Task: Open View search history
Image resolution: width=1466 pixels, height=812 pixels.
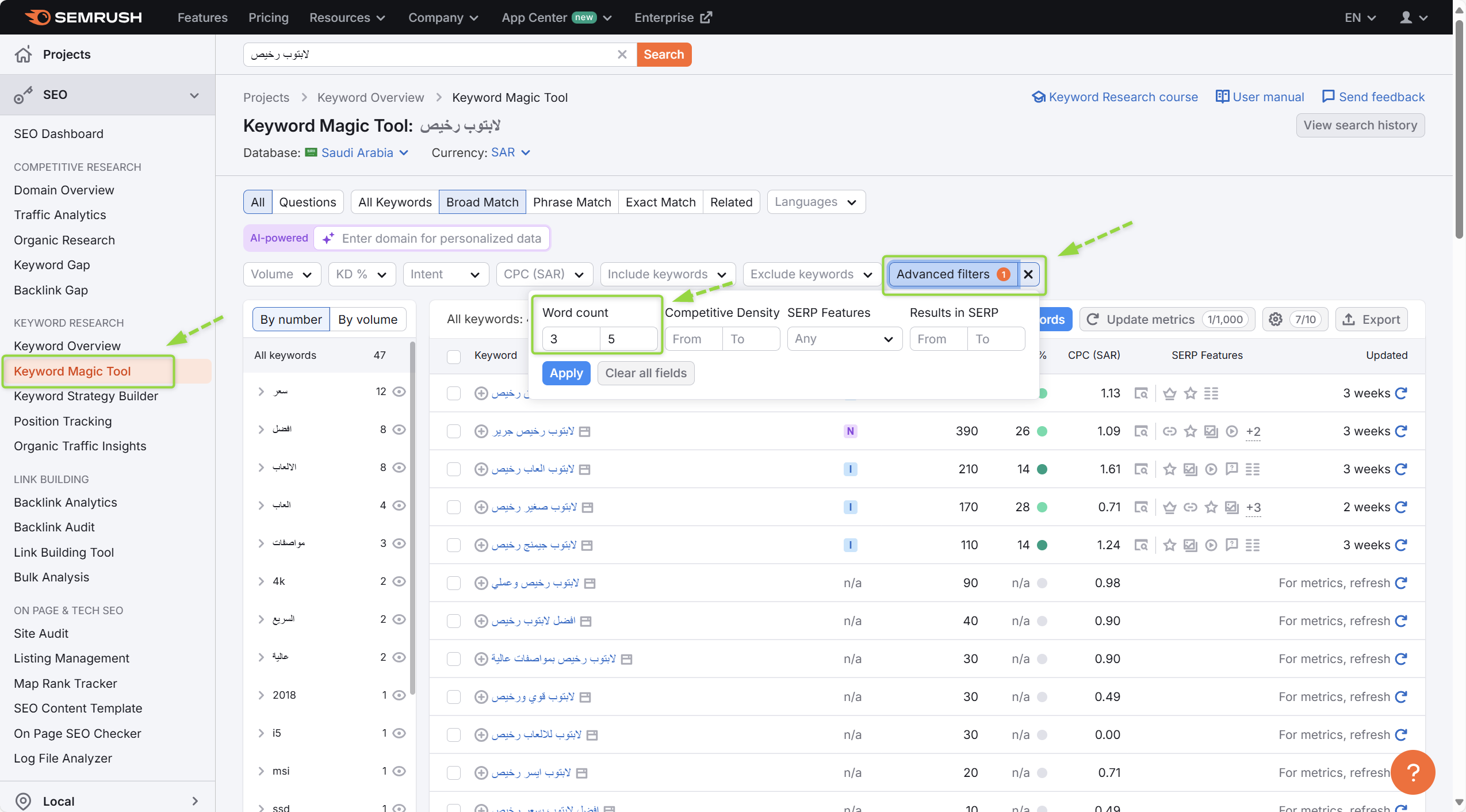Action: point(1360,125)
